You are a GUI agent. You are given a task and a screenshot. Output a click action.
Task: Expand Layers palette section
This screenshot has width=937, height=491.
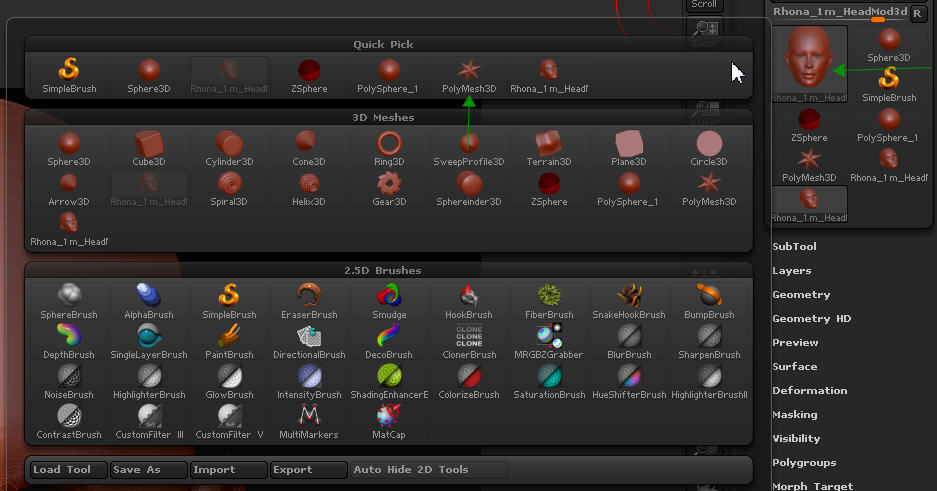[792, 271]
